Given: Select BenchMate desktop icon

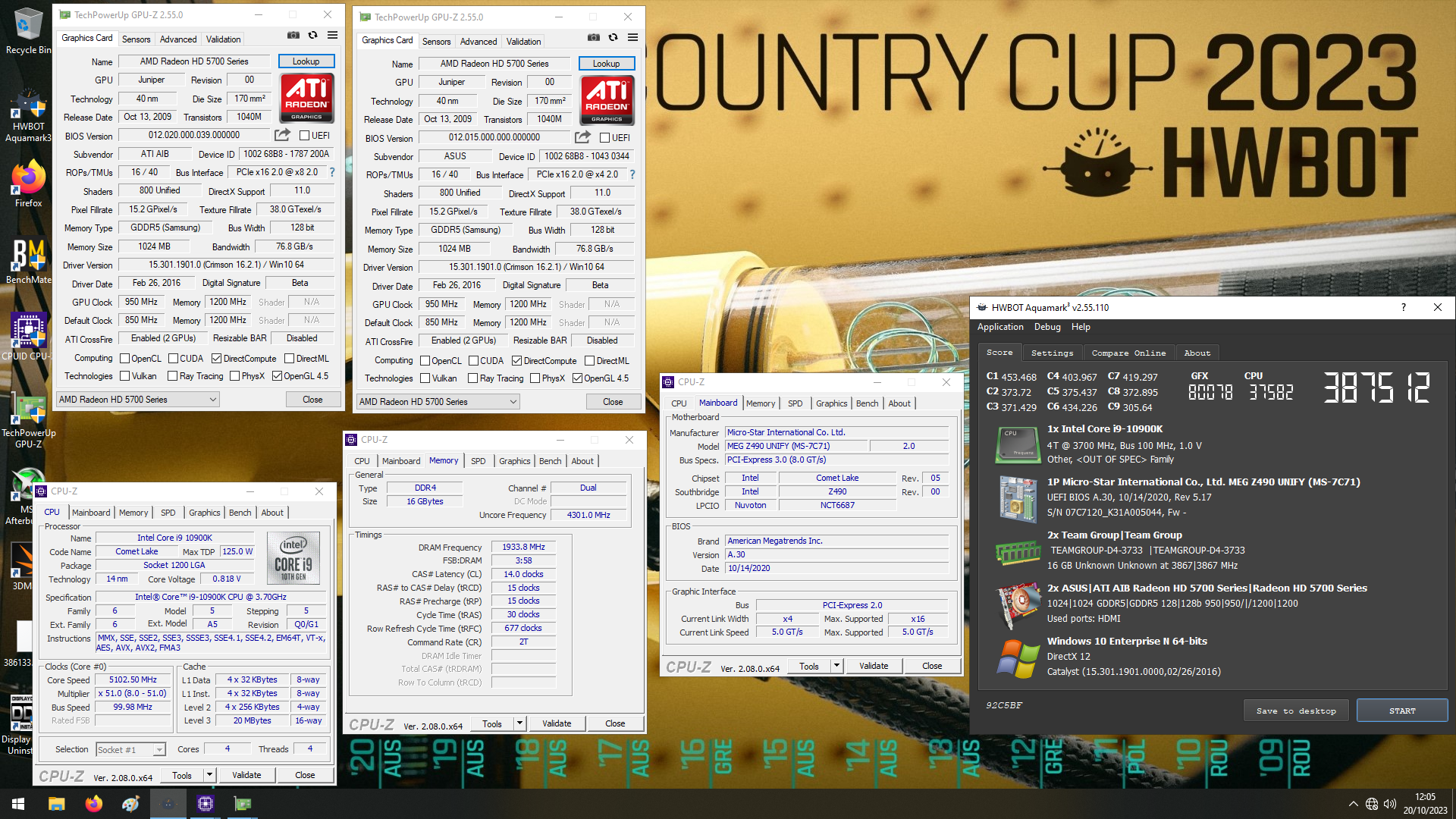Looking at the screenshot, I should pos(28,262).
